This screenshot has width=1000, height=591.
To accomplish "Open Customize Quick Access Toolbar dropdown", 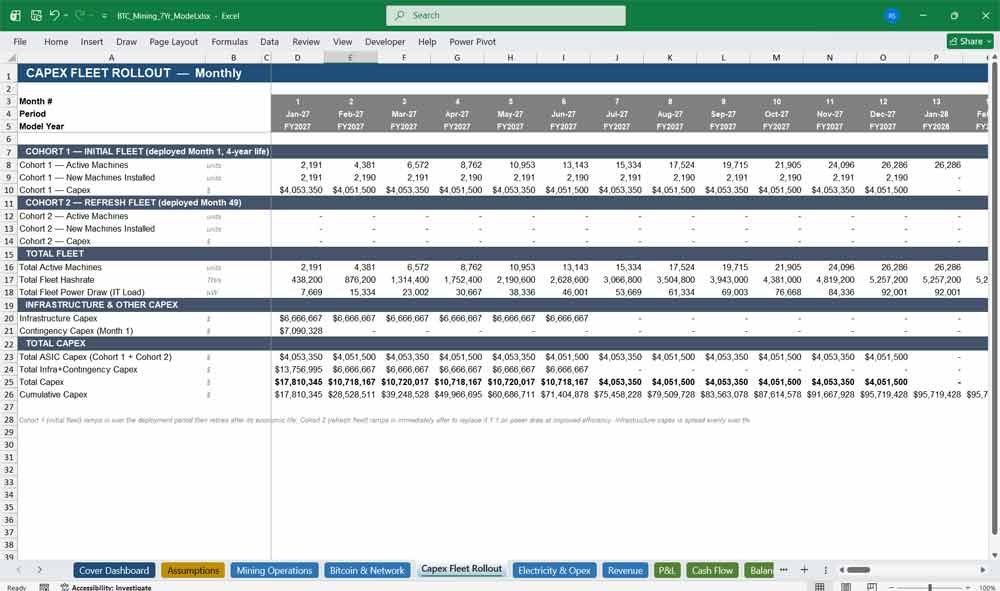I will click(x=104, y=16).
